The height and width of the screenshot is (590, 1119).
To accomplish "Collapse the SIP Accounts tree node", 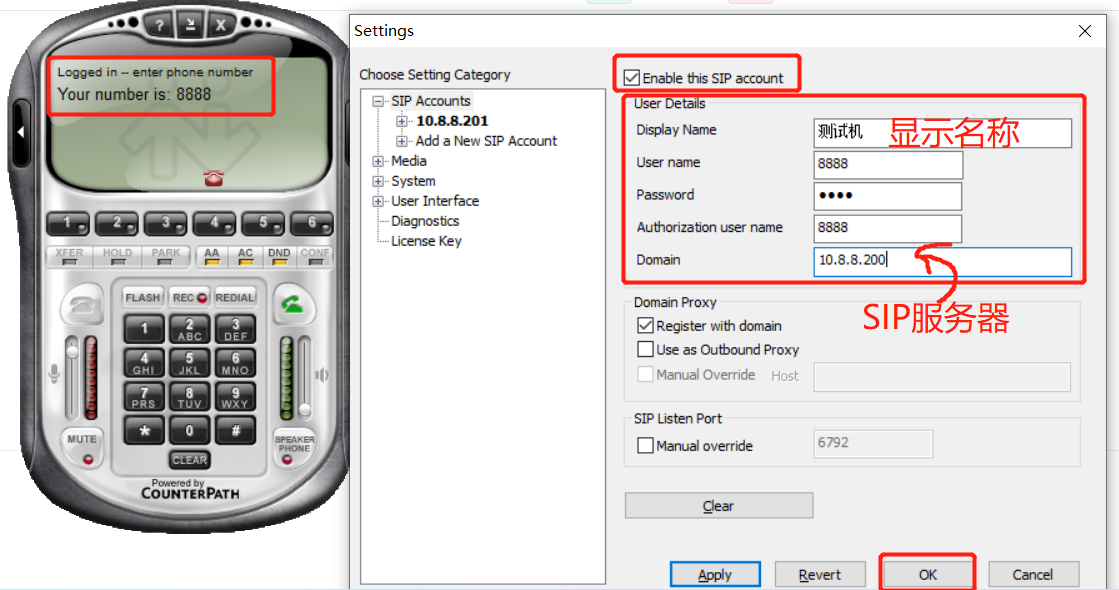I will [x=378, y=101].
